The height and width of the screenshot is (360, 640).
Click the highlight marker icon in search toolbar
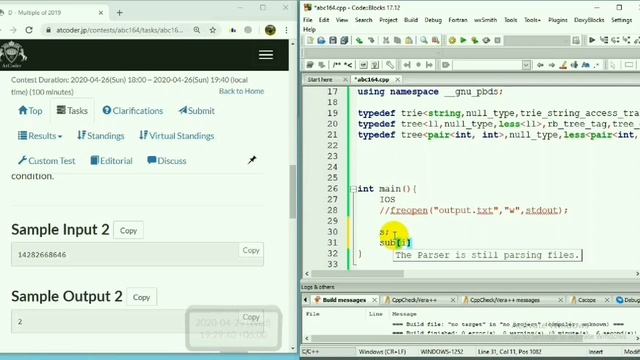(563, 65)
